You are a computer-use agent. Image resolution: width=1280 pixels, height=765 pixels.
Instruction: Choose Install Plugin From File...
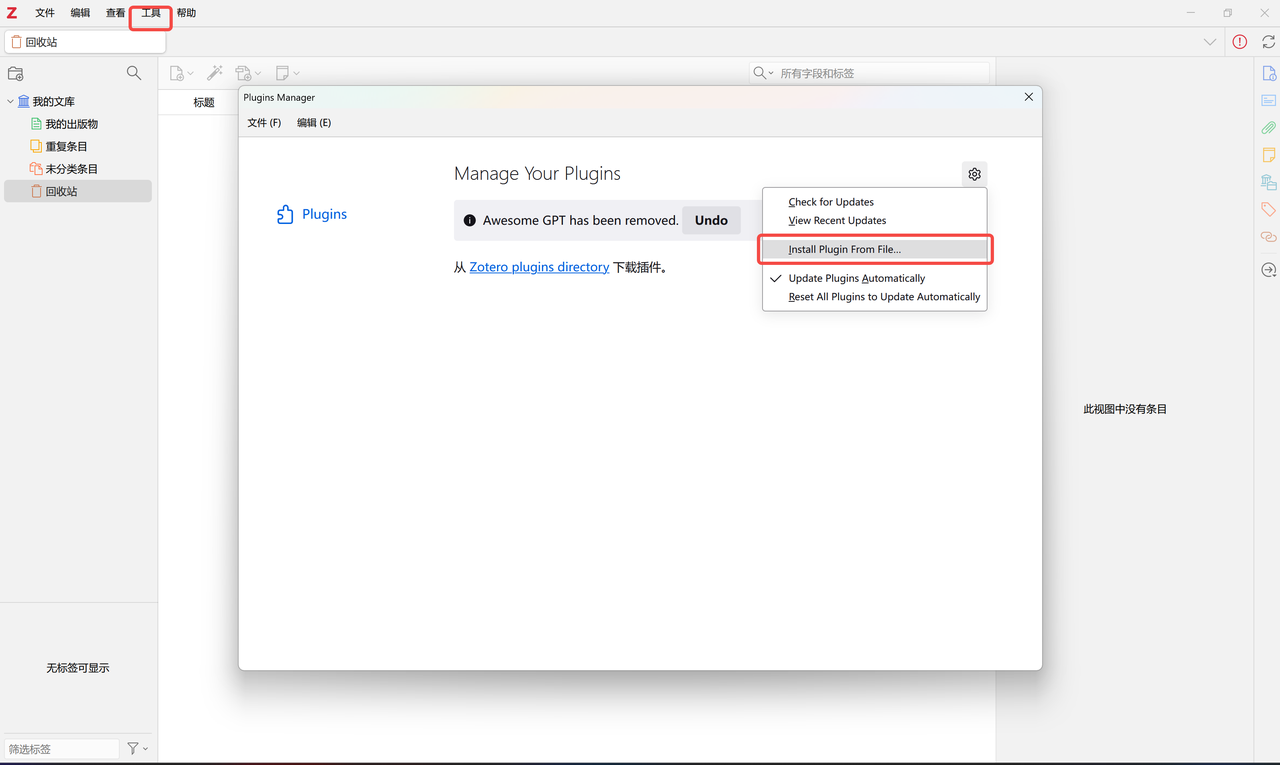coord(874,249)
